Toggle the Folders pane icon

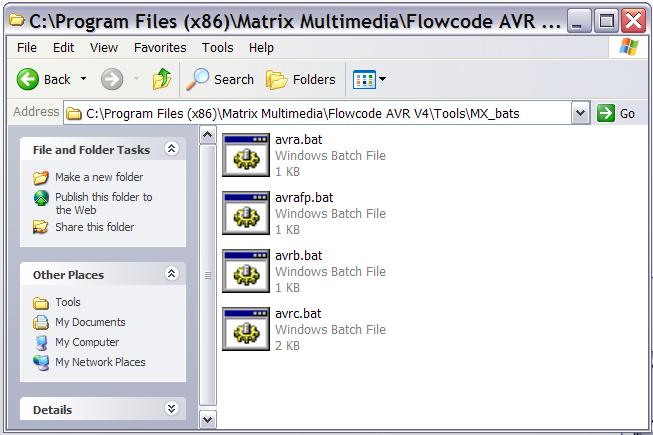(277, 79)
